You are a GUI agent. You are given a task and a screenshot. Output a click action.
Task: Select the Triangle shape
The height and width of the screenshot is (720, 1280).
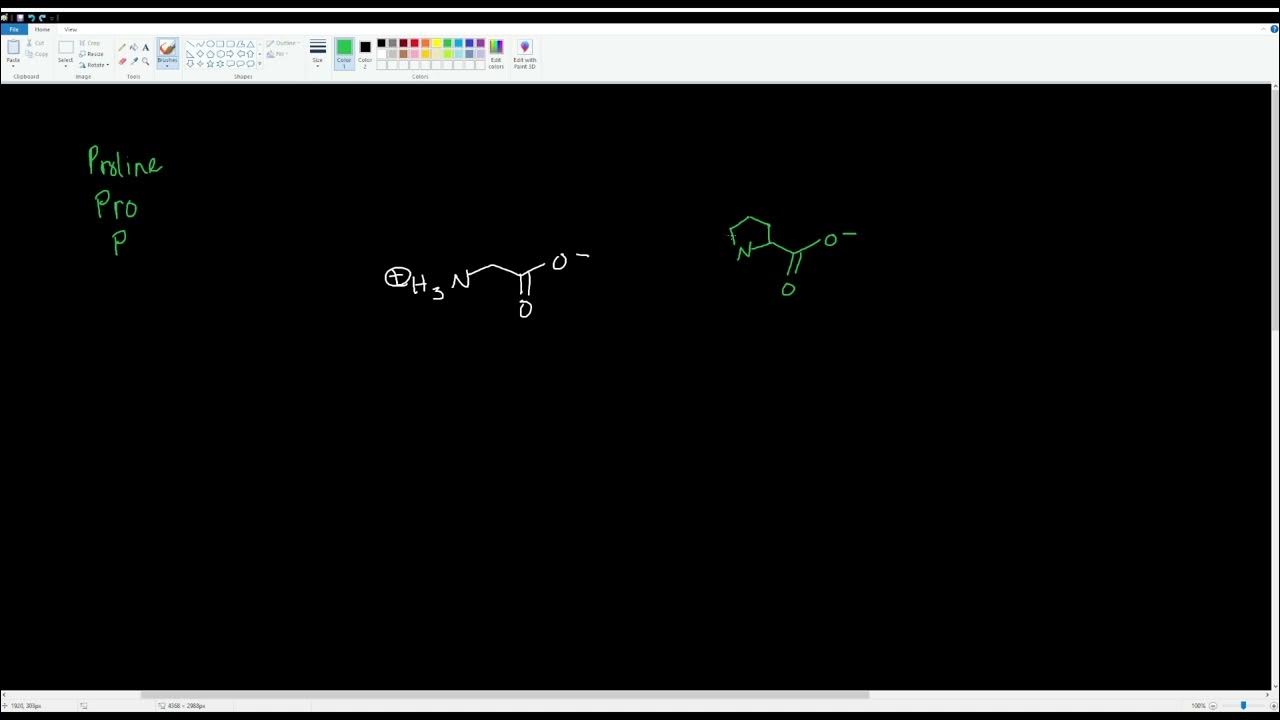[250, 44]
